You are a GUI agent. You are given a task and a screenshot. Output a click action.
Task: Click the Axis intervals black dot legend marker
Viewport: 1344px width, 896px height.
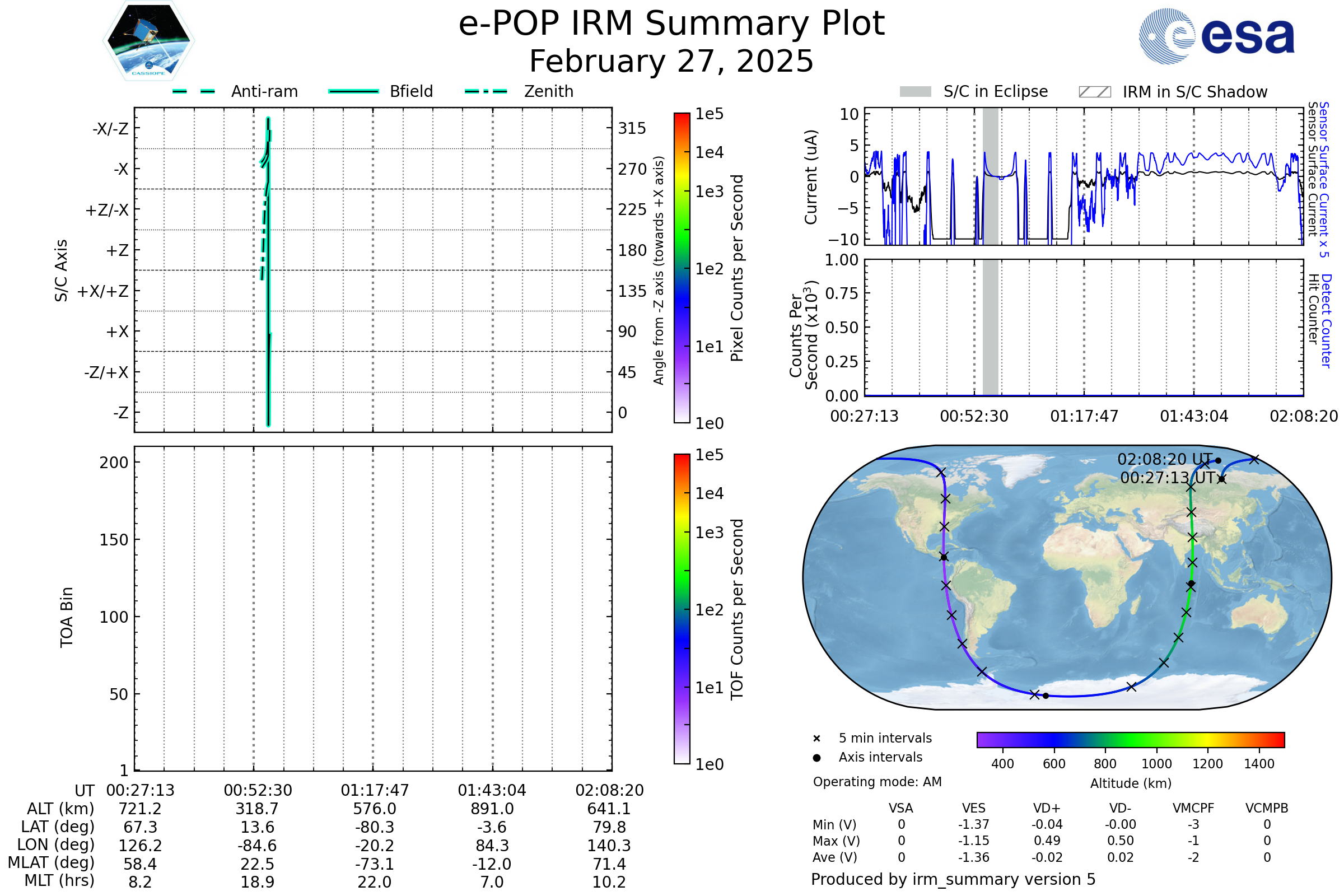click(816, 758)
